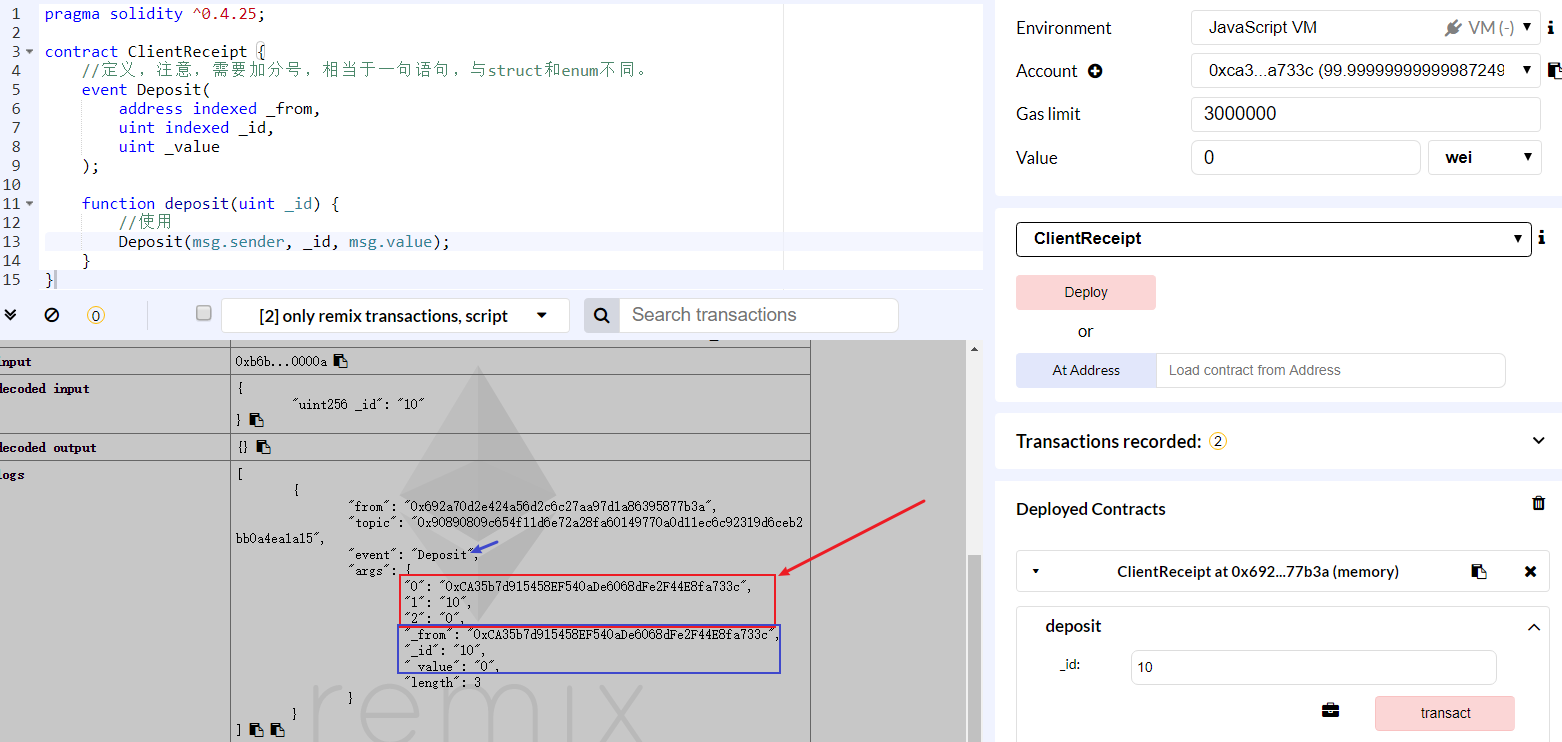Screen dimensions: 1562x742
Task: Copy the decoded input value
Action: tap(257, 420)
